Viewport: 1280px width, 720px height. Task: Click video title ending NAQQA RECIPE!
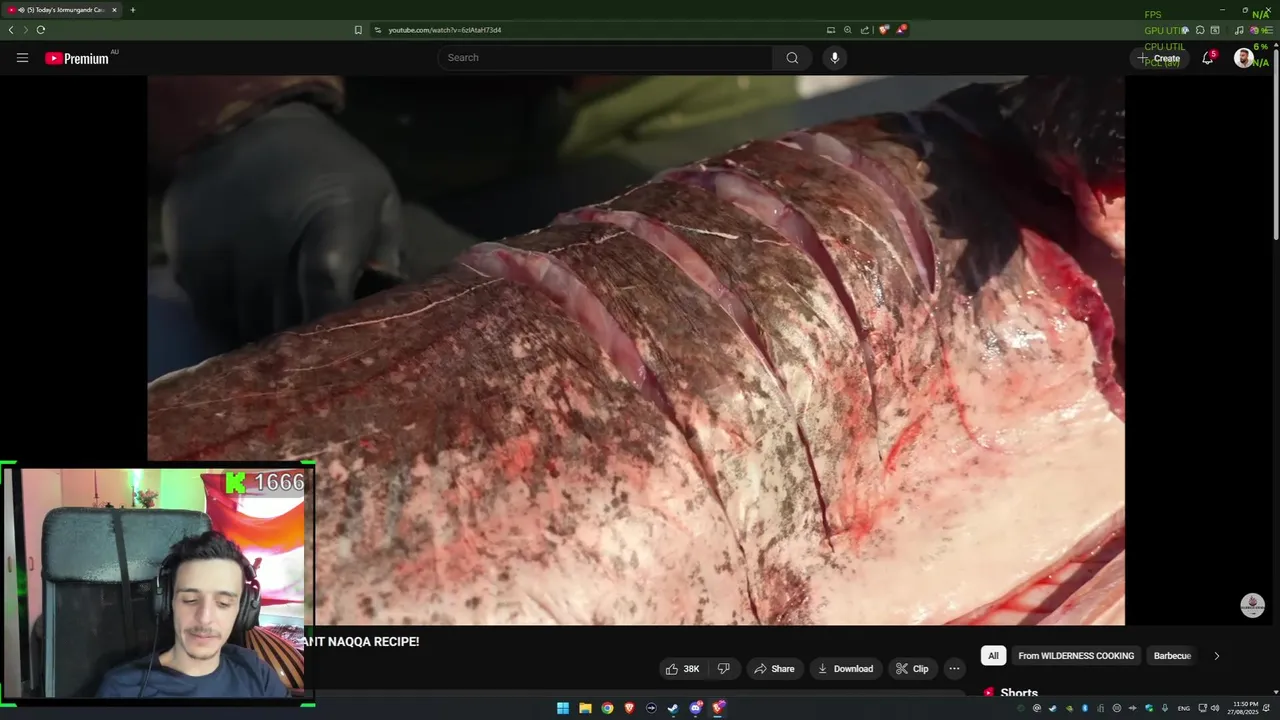361,642
